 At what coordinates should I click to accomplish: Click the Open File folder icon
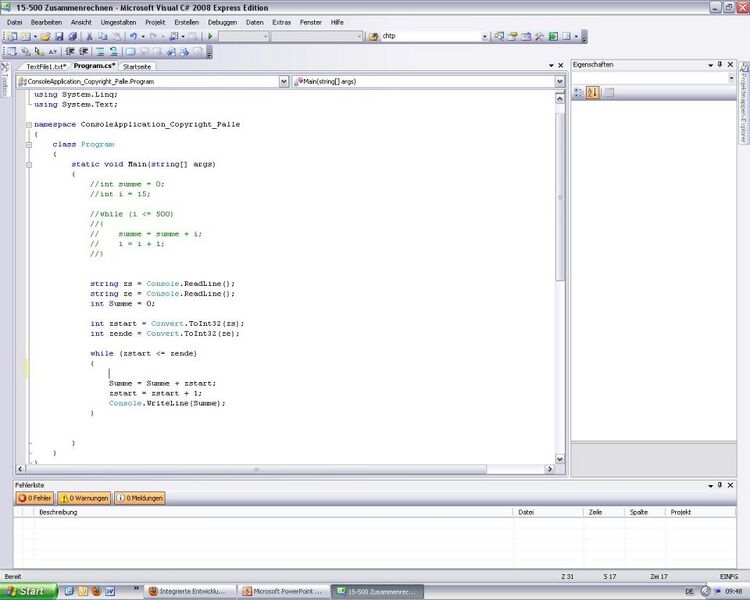[x=45, y=36]
